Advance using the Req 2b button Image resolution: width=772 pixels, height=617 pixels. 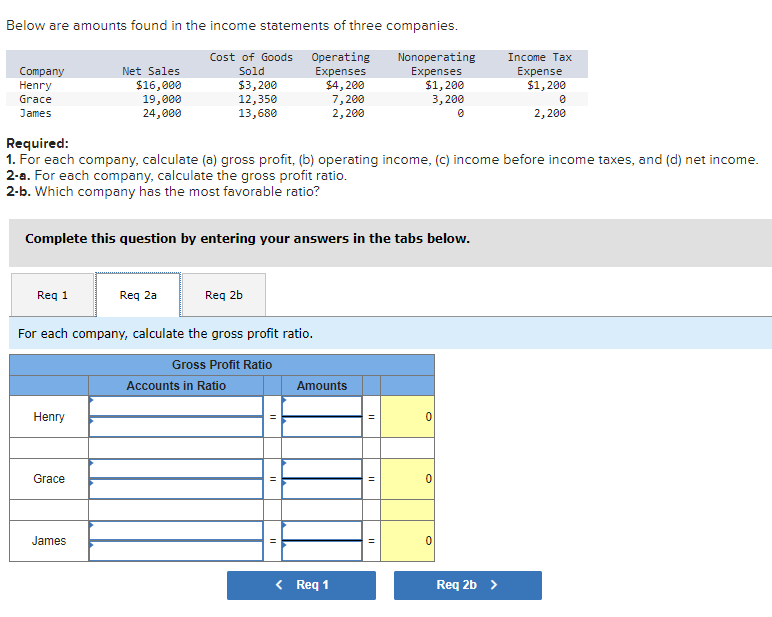468,585
